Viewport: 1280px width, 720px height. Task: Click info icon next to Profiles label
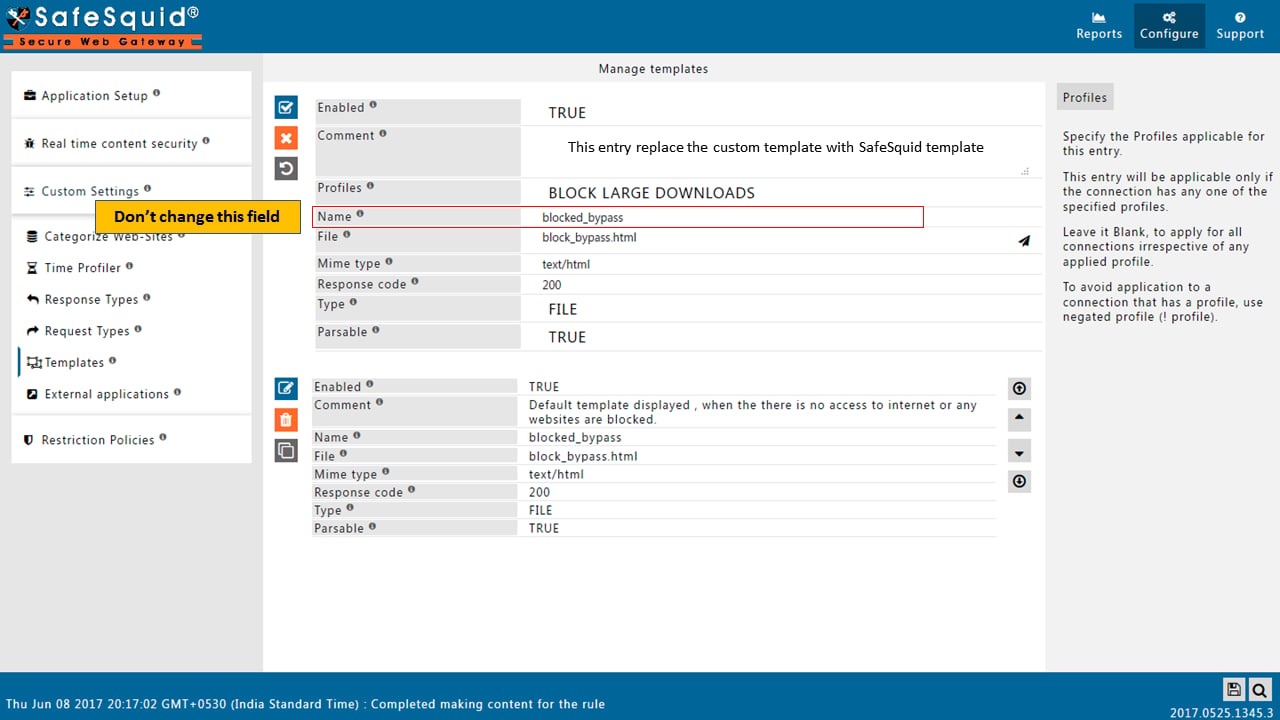(x=370, y=185)
